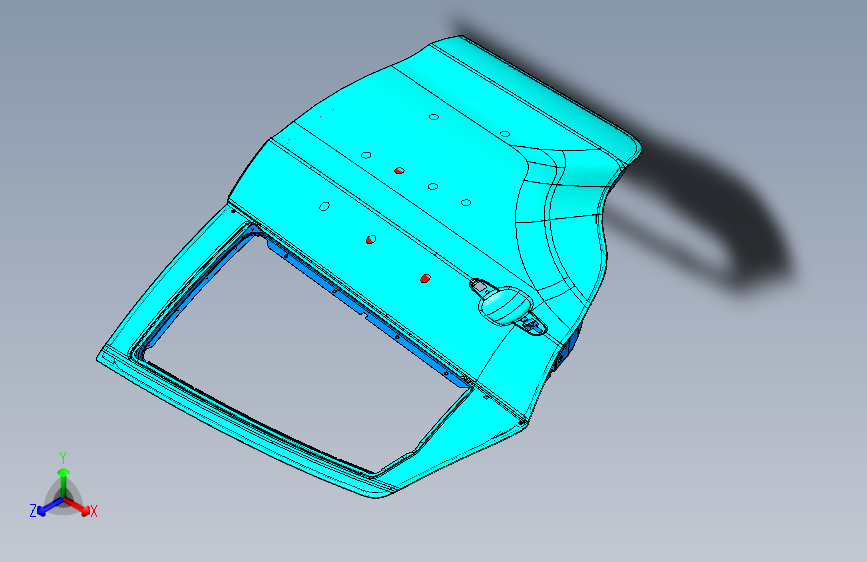
Task: Click the red X axis of the orientation triad
Action: pos(77,506)
